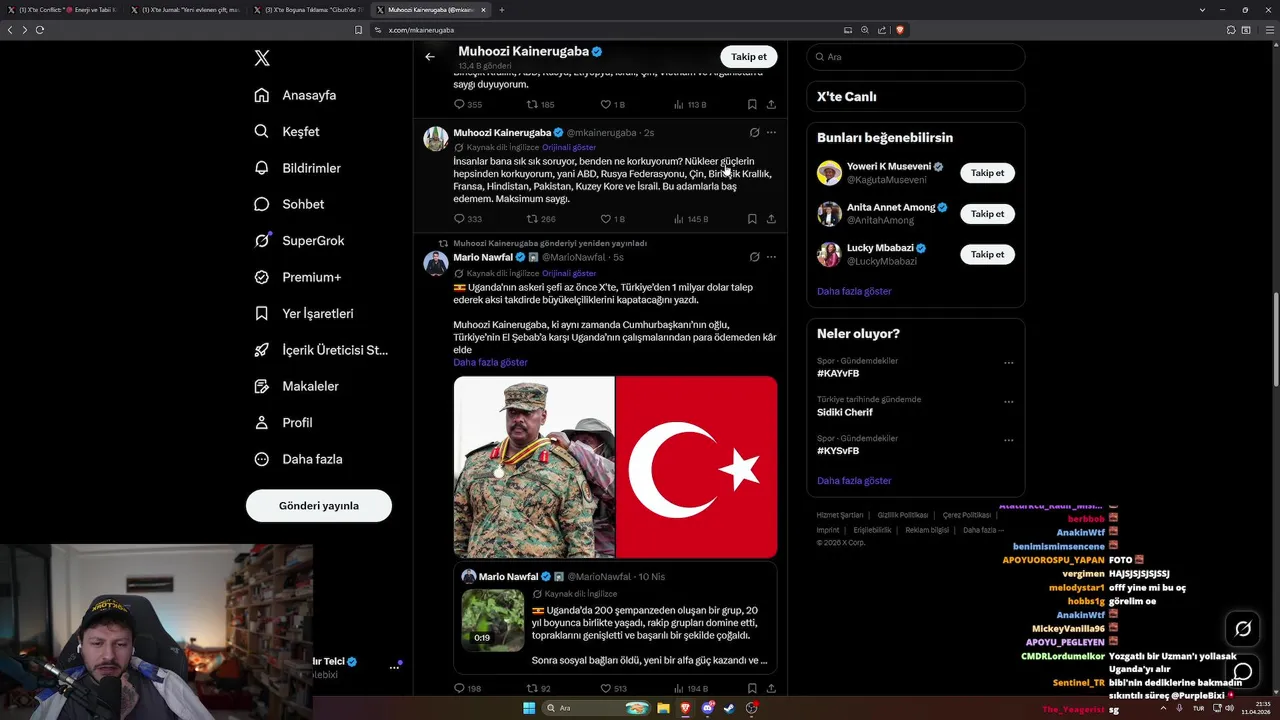Go back using the profile header arrow
This screenshot has height=720, width=1280.
(x=430, y=57)
